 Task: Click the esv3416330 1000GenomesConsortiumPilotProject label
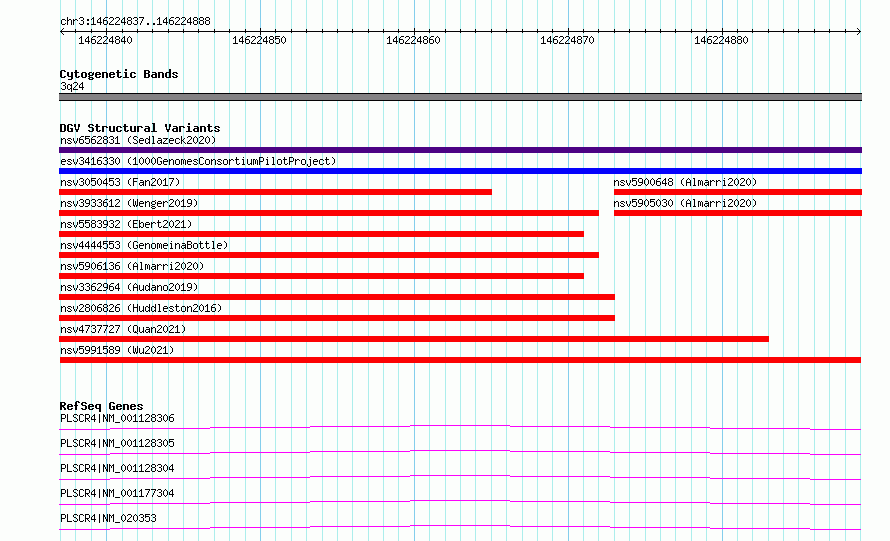pyautogui.click(x=198, y=161)
